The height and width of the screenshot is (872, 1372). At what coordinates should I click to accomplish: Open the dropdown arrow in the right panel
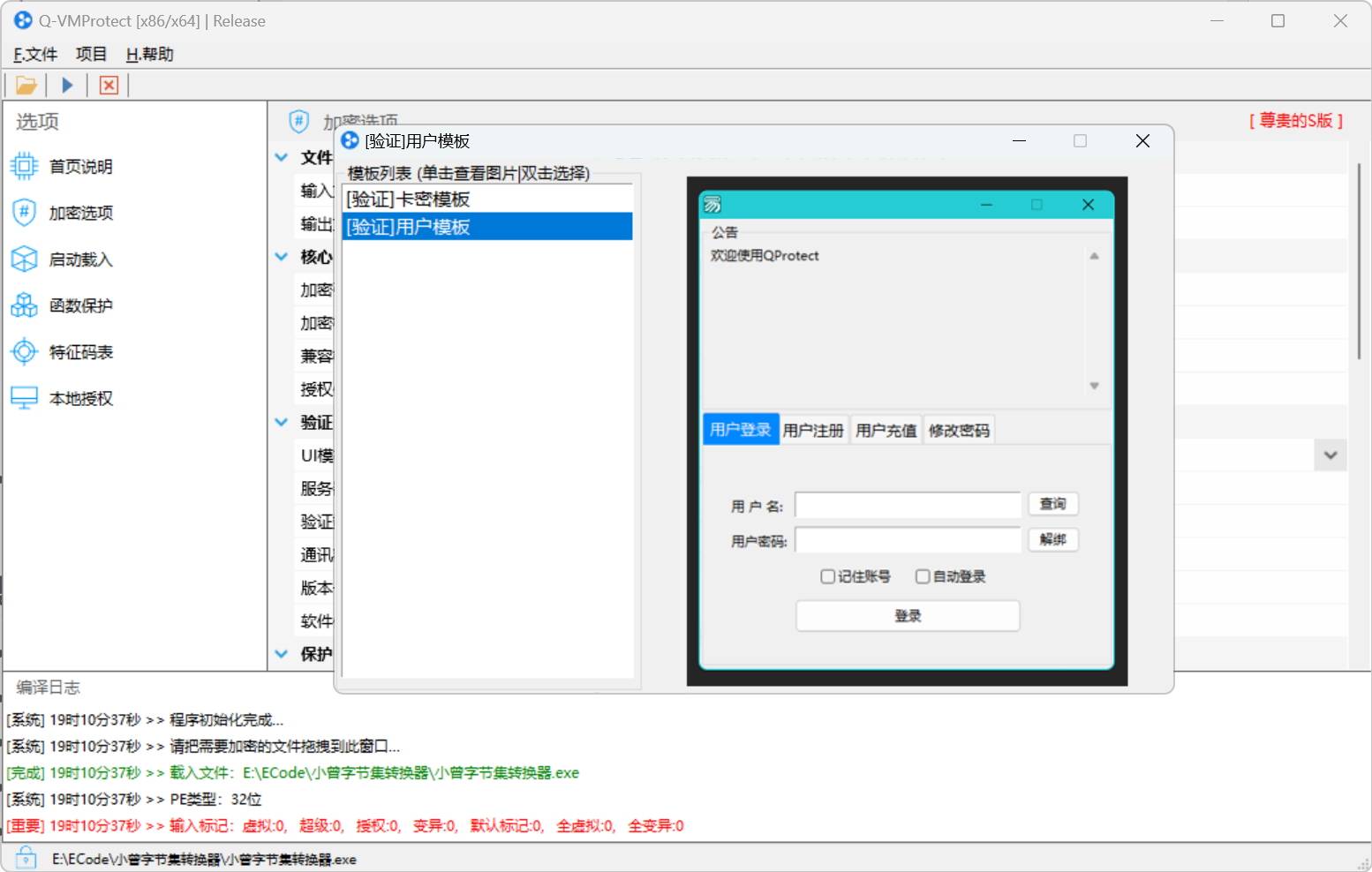click(x=1330, y=455)
